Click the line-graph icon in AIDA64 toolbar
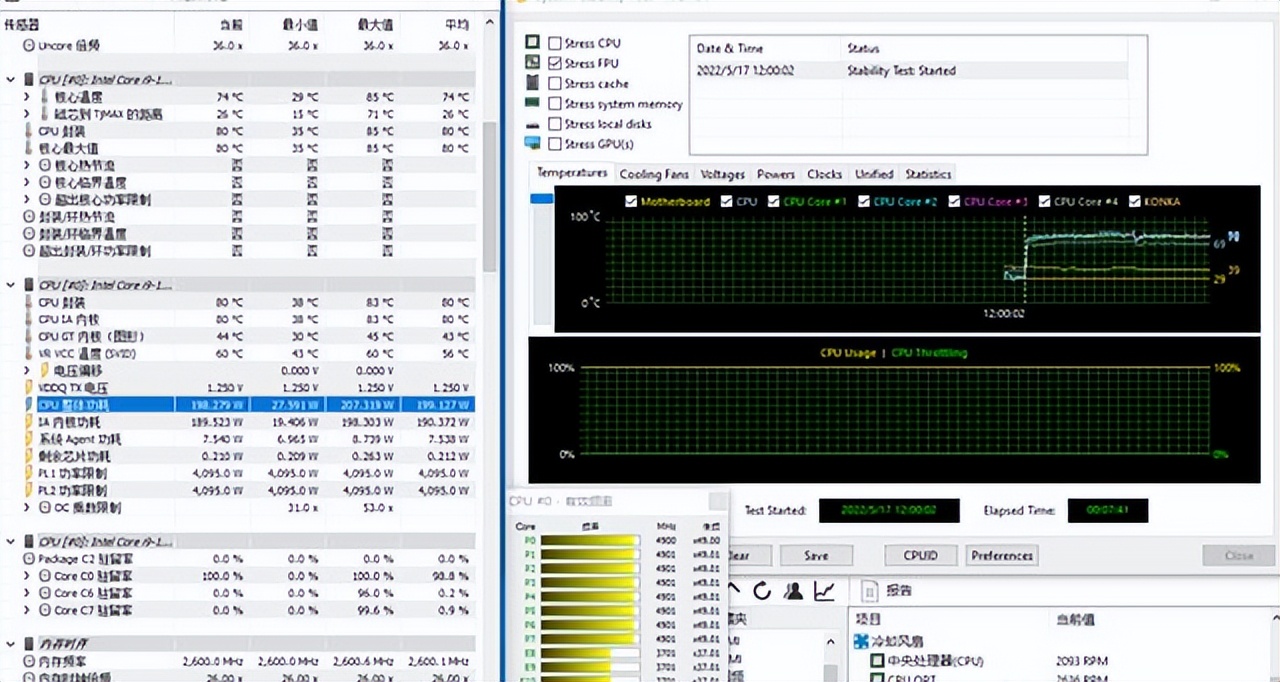 [824, 591]
